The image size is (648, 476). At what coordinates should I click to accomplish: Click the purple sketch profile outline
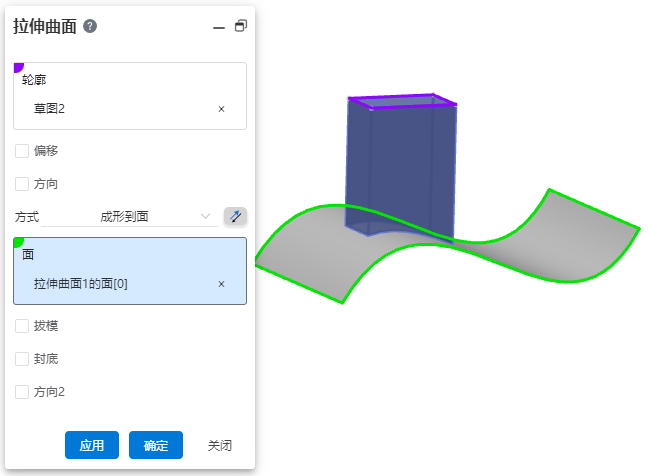[x=402, y=101]
